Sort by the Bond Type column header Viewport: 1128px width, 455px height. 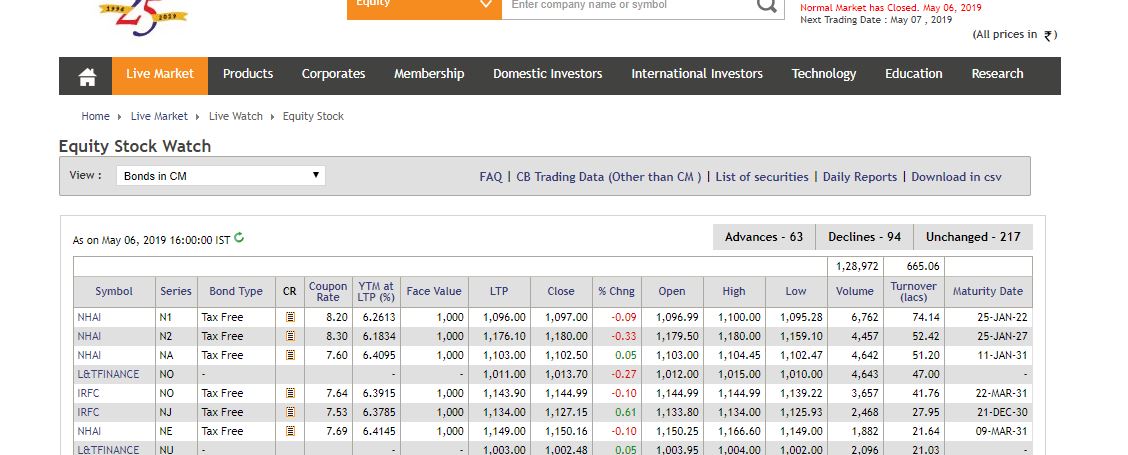coord(236,292)
